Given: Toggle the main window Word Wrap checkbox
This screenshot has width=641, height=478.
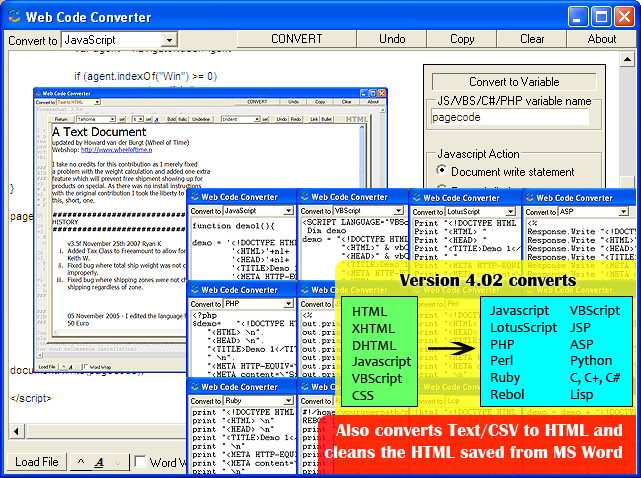Looking at the screenshot, I should coord(140,461).
